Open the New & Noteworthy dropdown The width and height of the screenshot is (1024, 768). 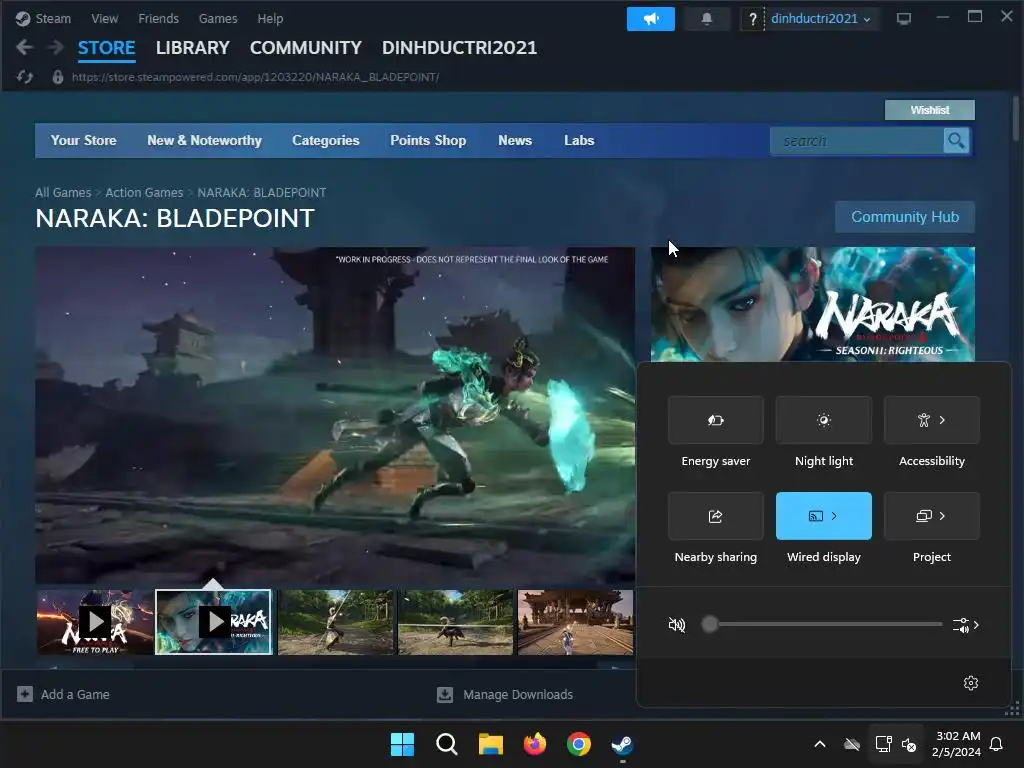click(204, 140)
